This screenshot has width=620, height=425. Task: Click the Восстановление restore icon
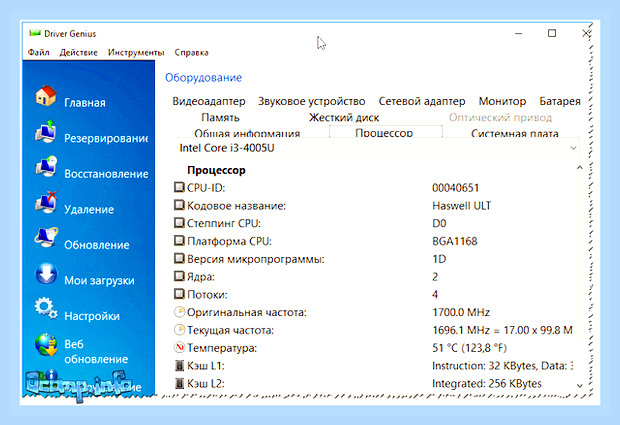tap(46, 167)
